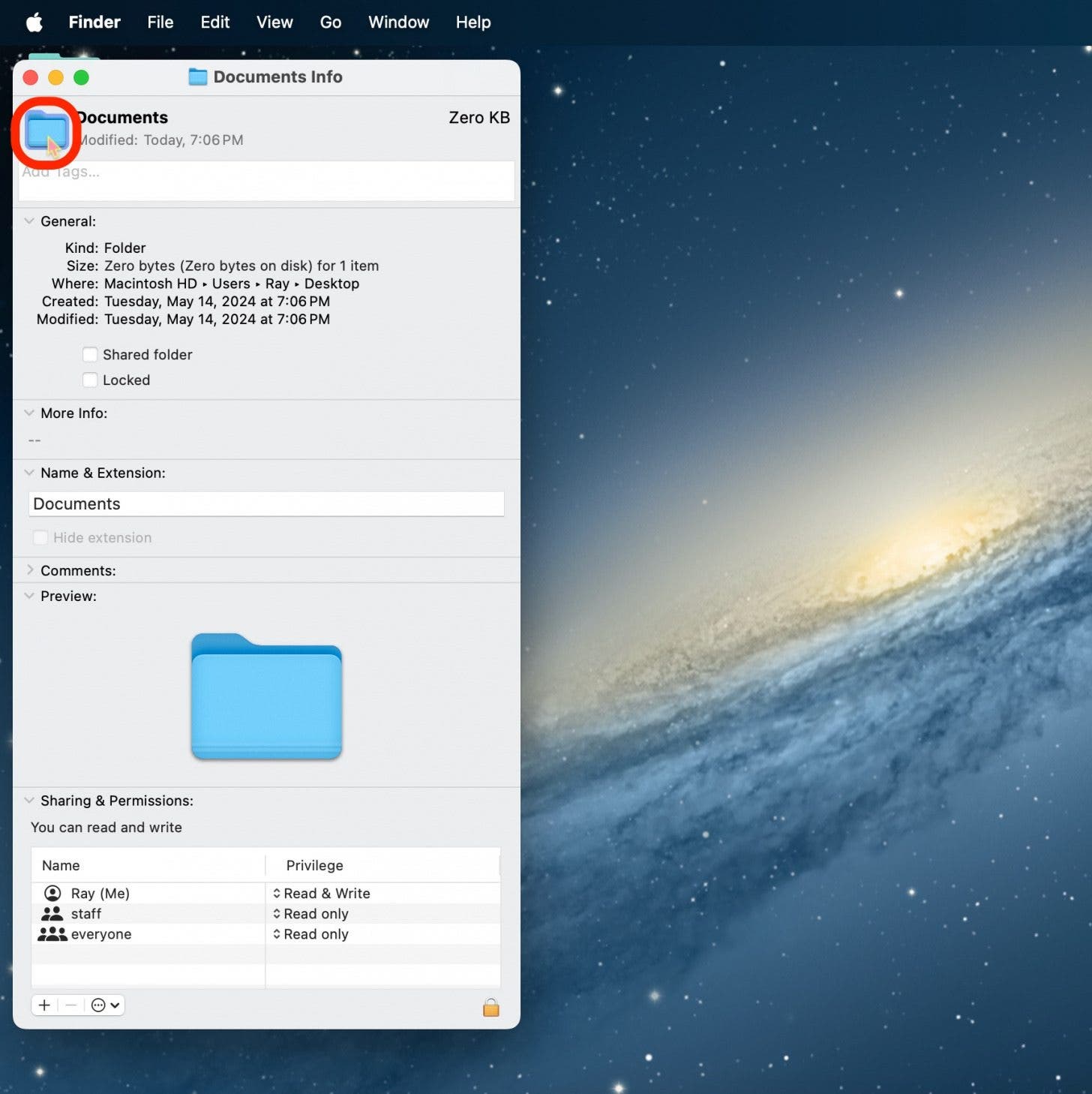The height and width of the screenshot is (1094, 1092).
Task: Open the Go menu
Action: point(330,22)
